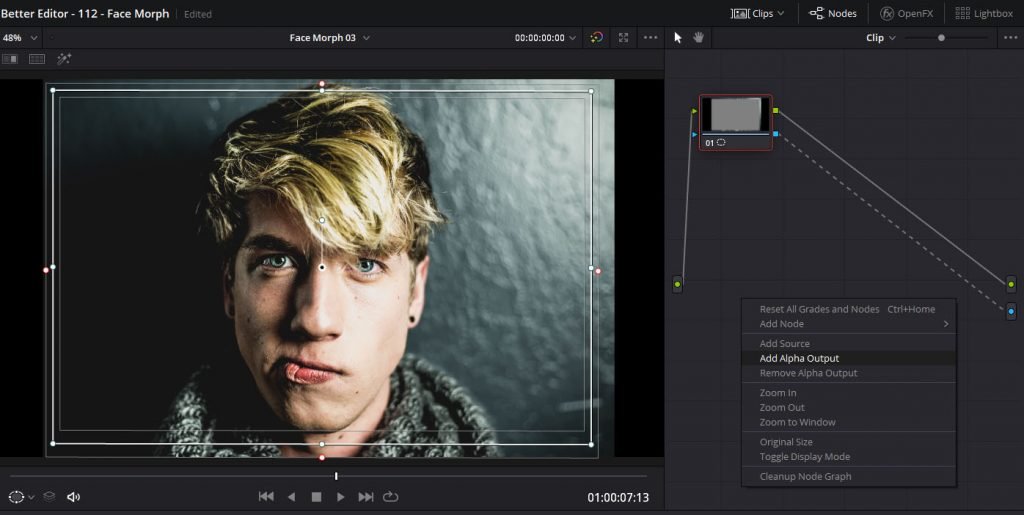
Task: Click the viewer fullscreen expand icon
Action: point(624,38)
